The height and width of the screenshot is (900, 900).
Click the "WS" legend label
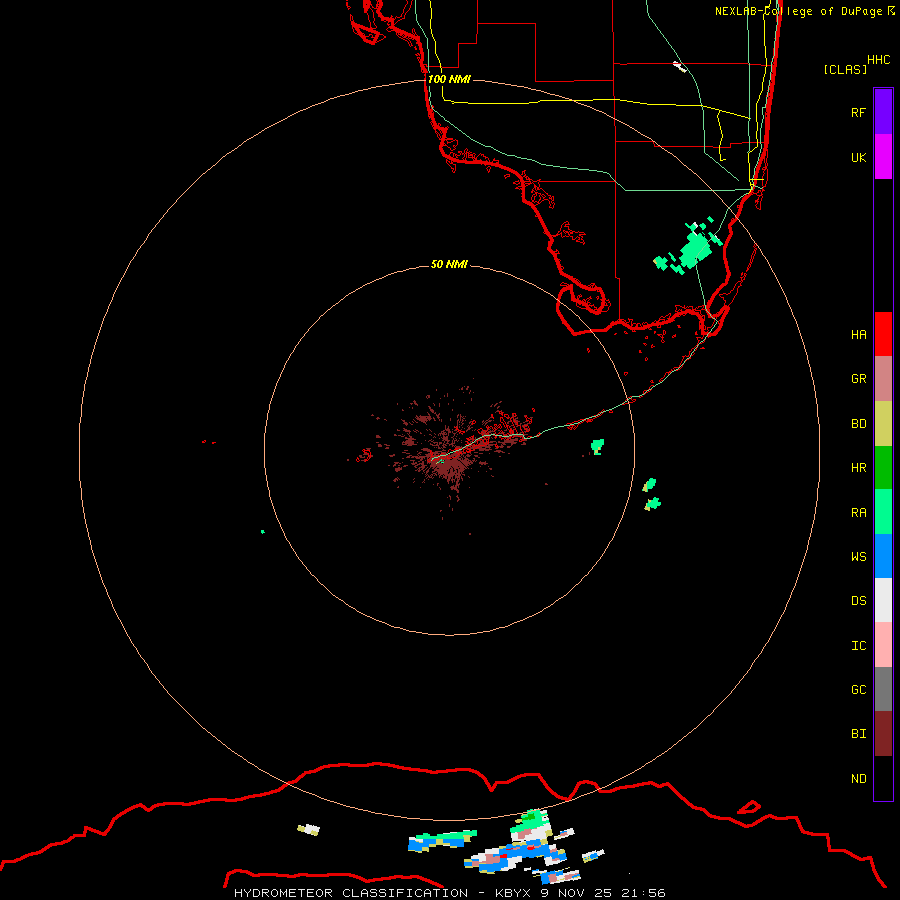tap(858, 557)
